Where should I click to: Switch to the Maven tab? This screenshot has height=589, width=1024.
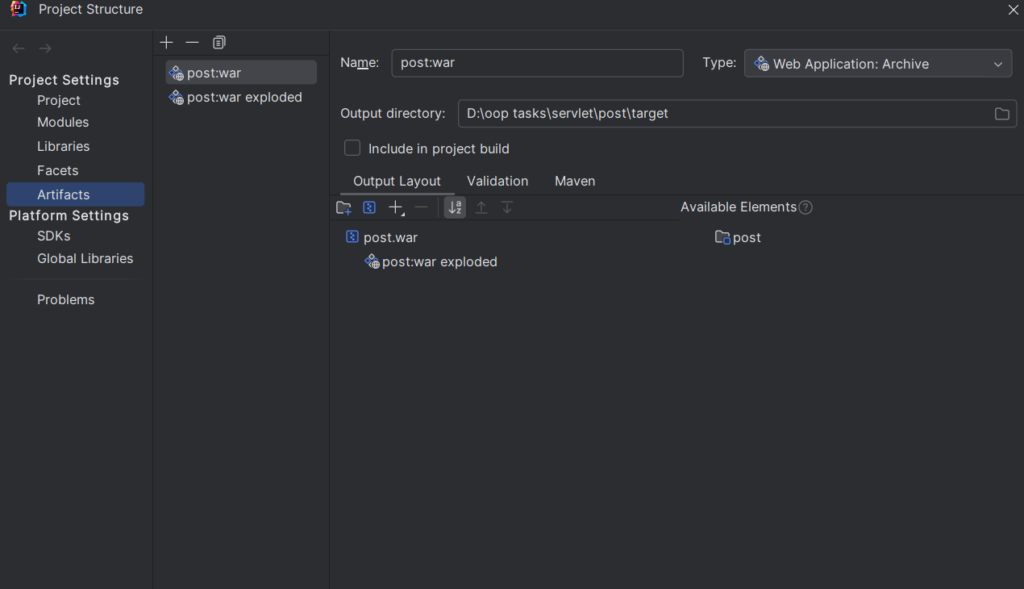(x=575, y=181)
